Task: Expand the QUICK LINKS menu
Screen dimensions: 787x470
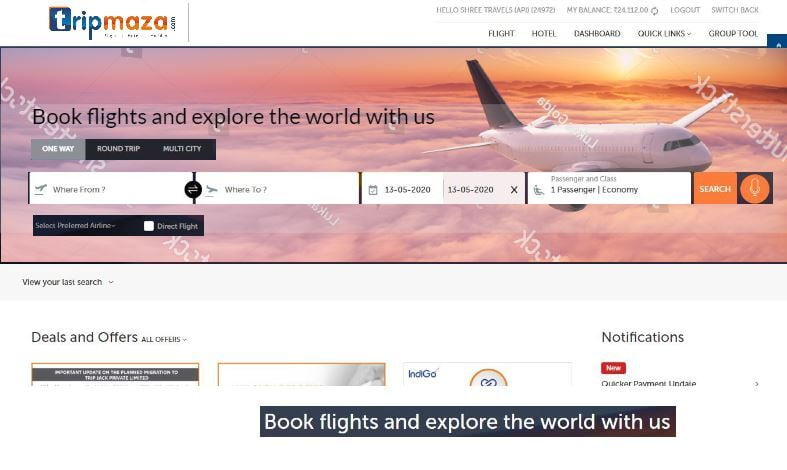Action: pyautogui.click(x=664, y=34)
